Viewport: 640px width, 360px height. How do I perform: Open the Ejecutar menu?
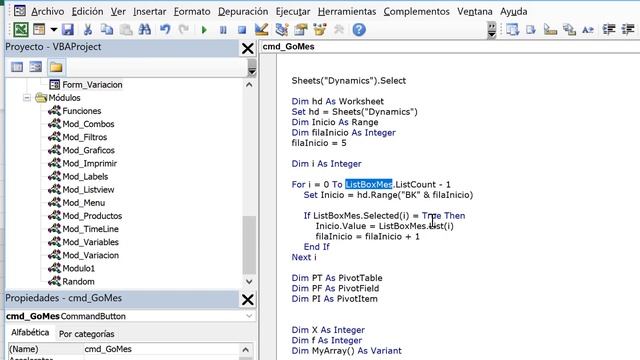coord(293,11)
